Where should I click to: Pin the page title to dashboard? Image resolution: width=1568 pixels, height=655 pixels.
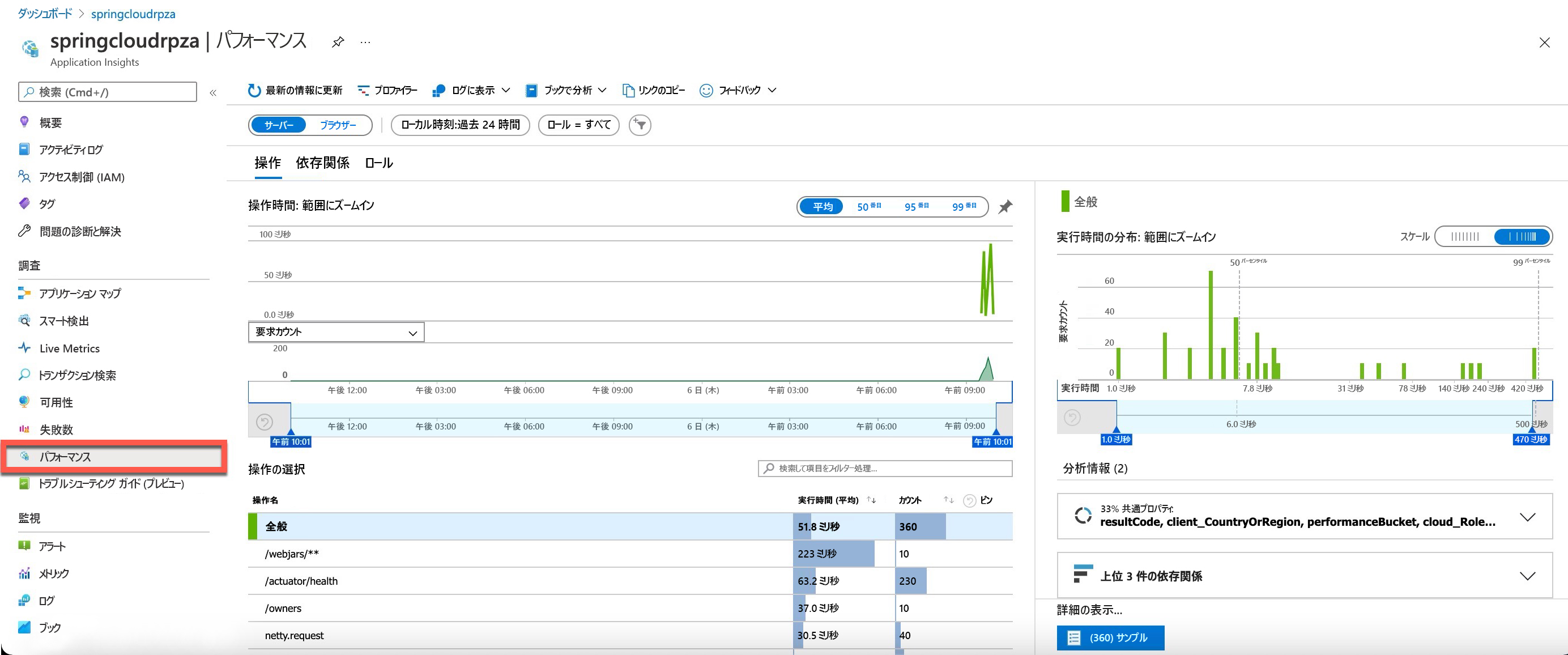pos(338,42)
